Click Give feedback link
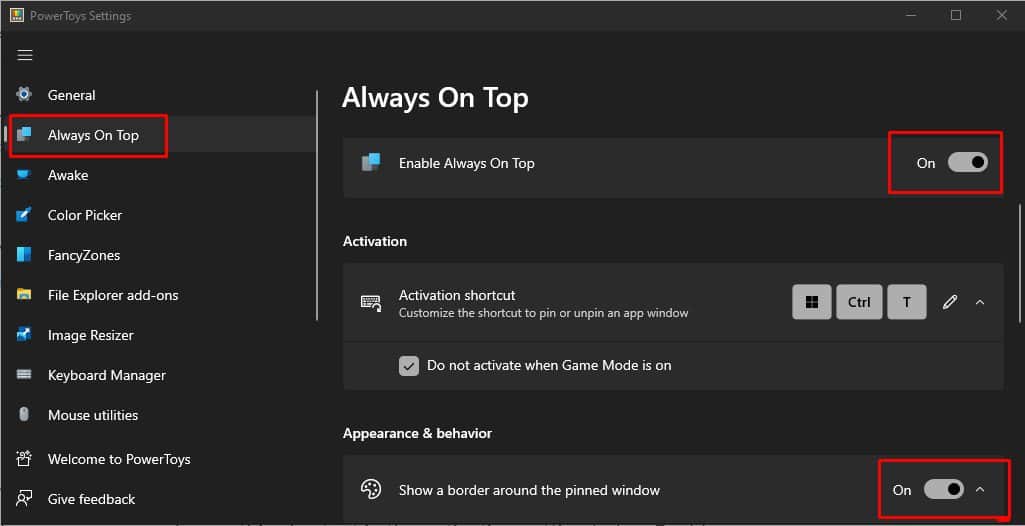 91,499
